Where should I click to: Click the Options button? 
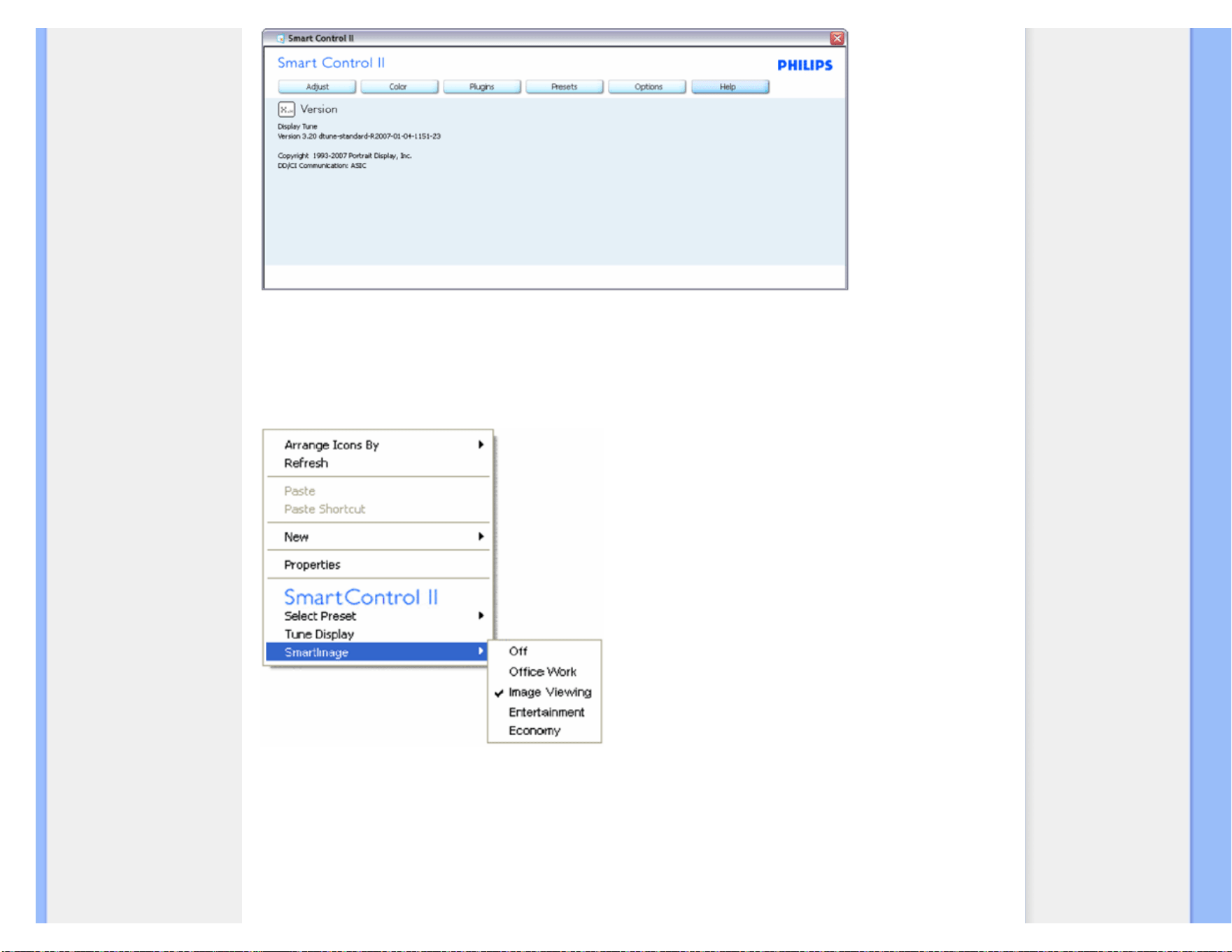click(x=647, y=87)
